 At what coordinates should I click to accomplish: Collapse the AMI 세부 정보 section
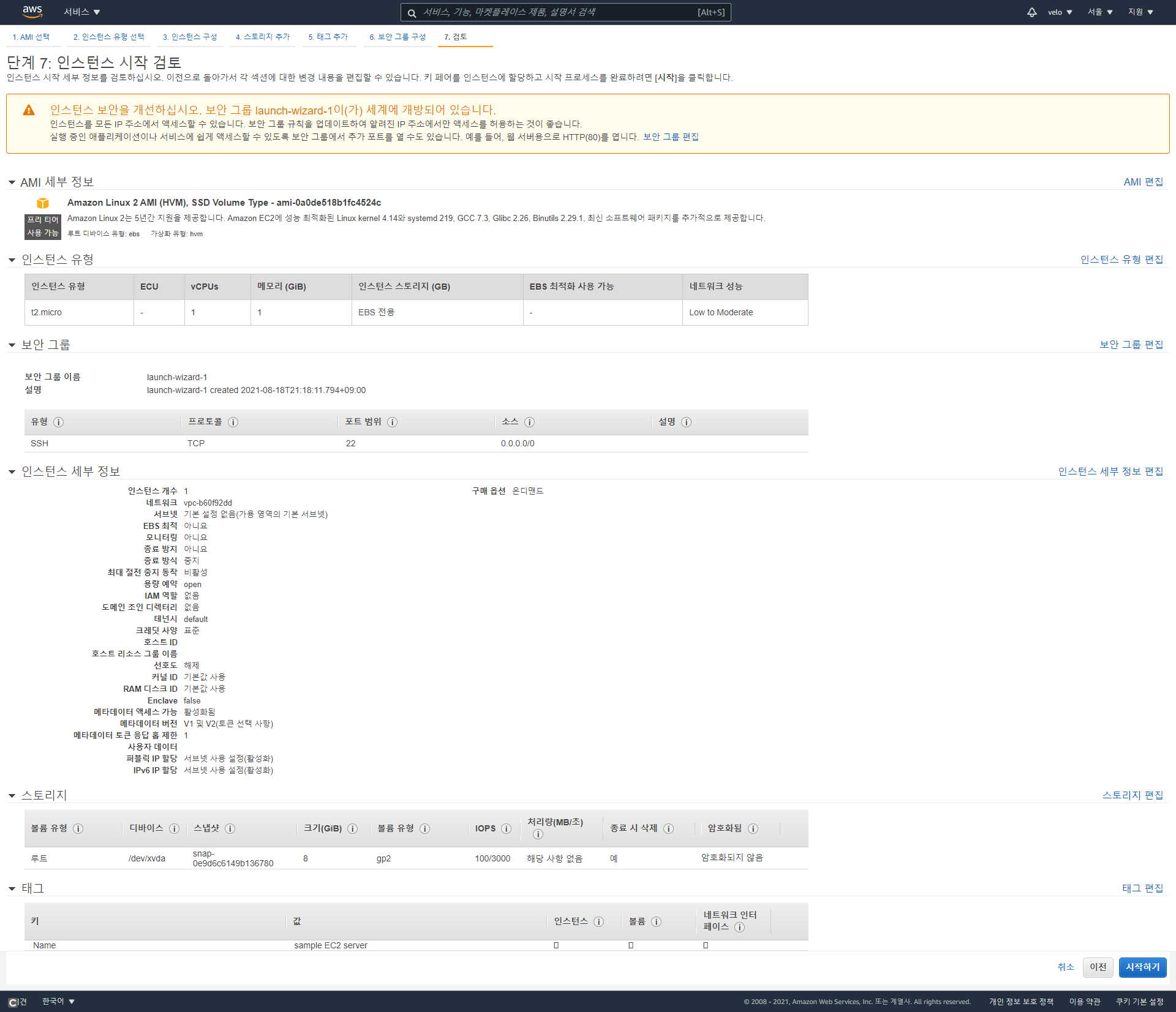pos(12,182)
